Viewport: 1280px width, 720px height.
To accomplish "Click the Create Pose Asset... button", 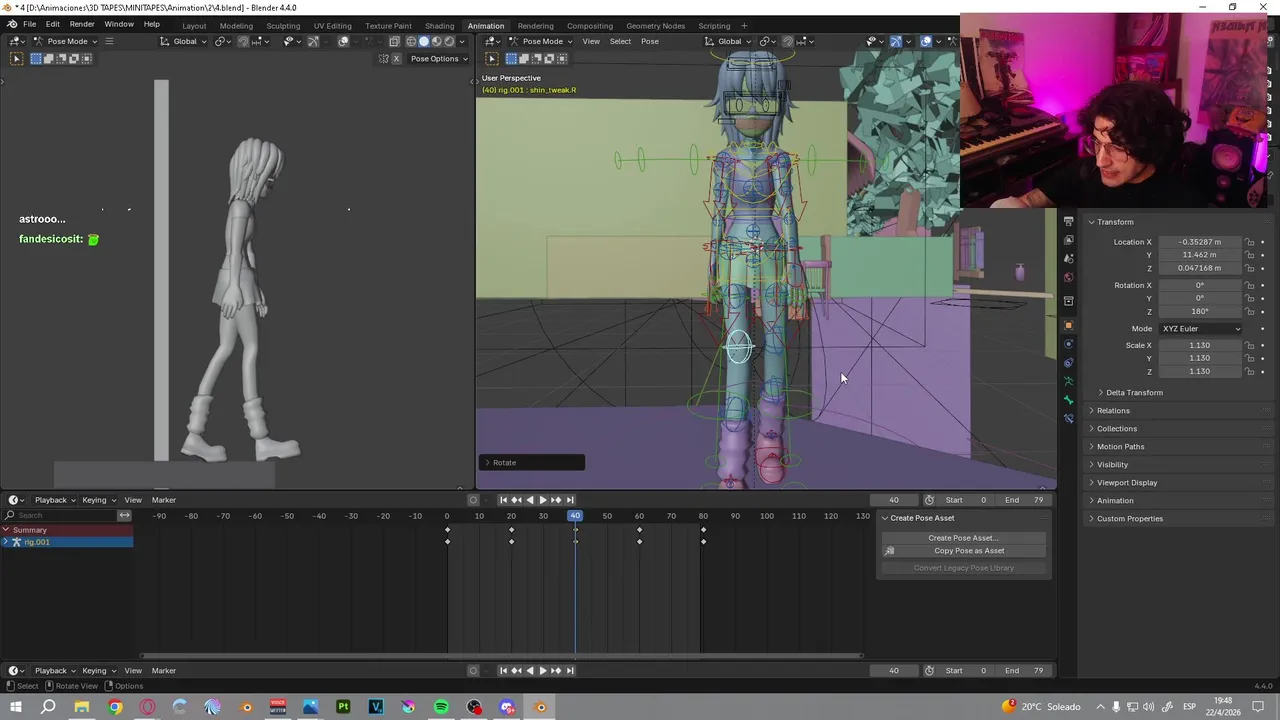I will 963,538.
